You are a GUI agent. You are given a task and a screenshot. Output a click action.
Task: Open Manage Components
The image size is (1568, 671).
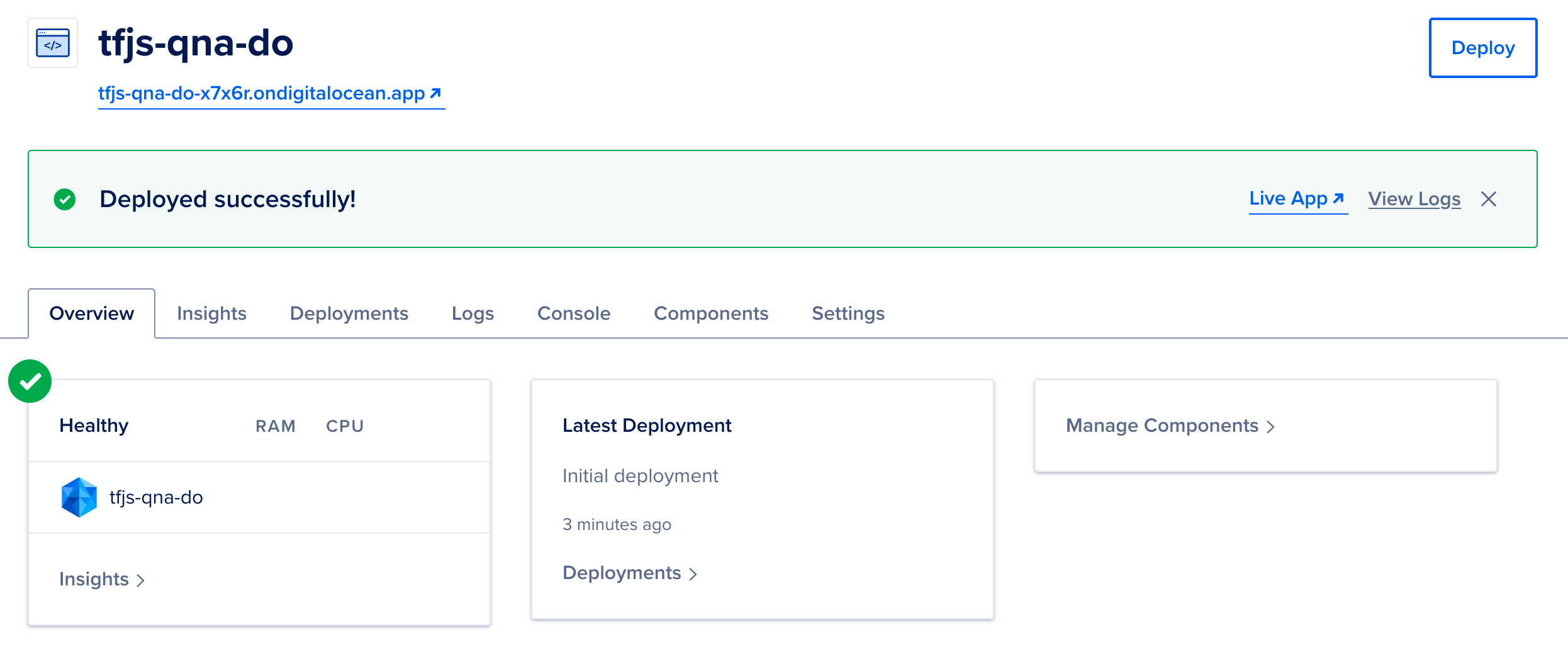[1170, 426]
